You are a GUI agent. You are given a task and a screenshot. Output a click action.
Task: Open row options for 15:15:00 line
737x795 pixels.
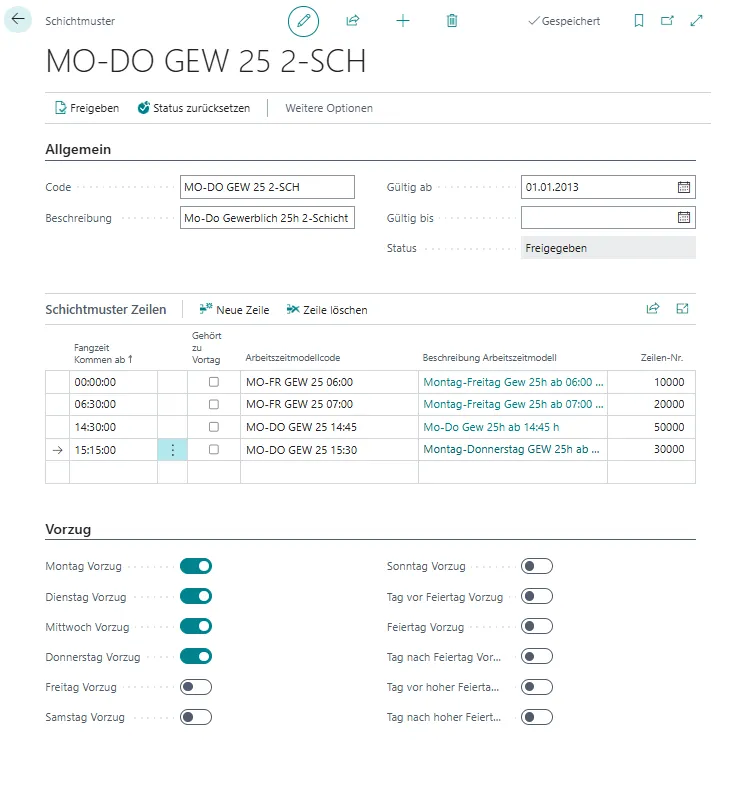click(x=172, y=450)
